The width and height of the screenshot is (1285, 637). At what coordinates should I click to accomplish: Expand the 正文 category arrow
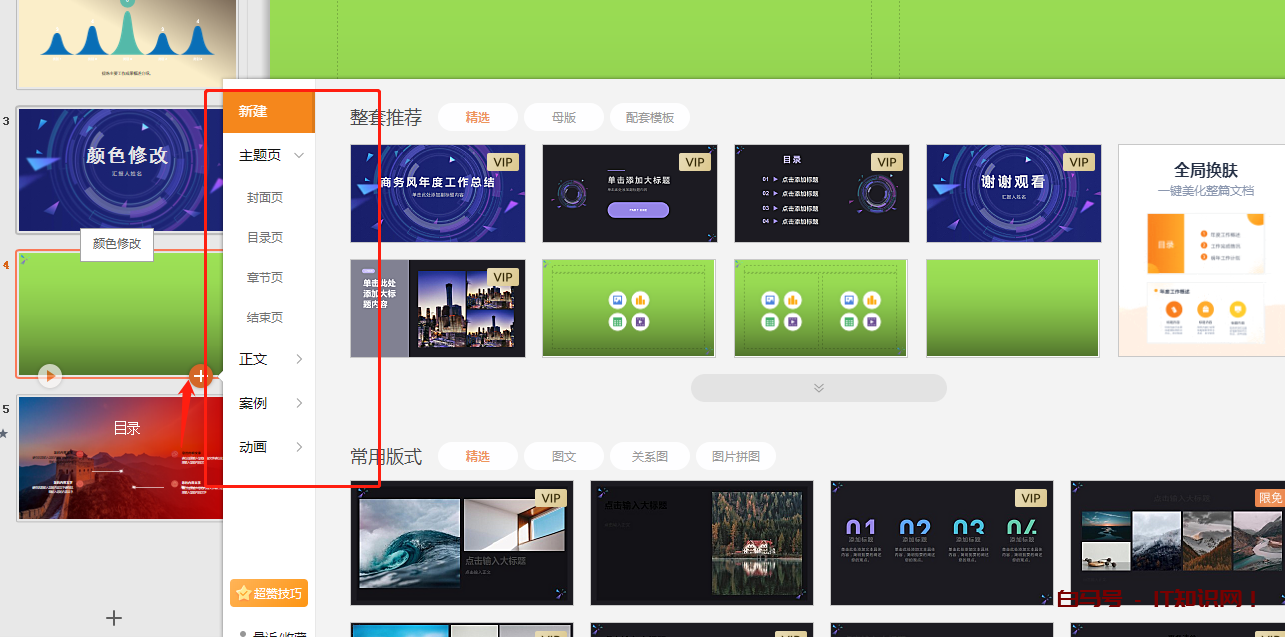click(x=298, y=359)
